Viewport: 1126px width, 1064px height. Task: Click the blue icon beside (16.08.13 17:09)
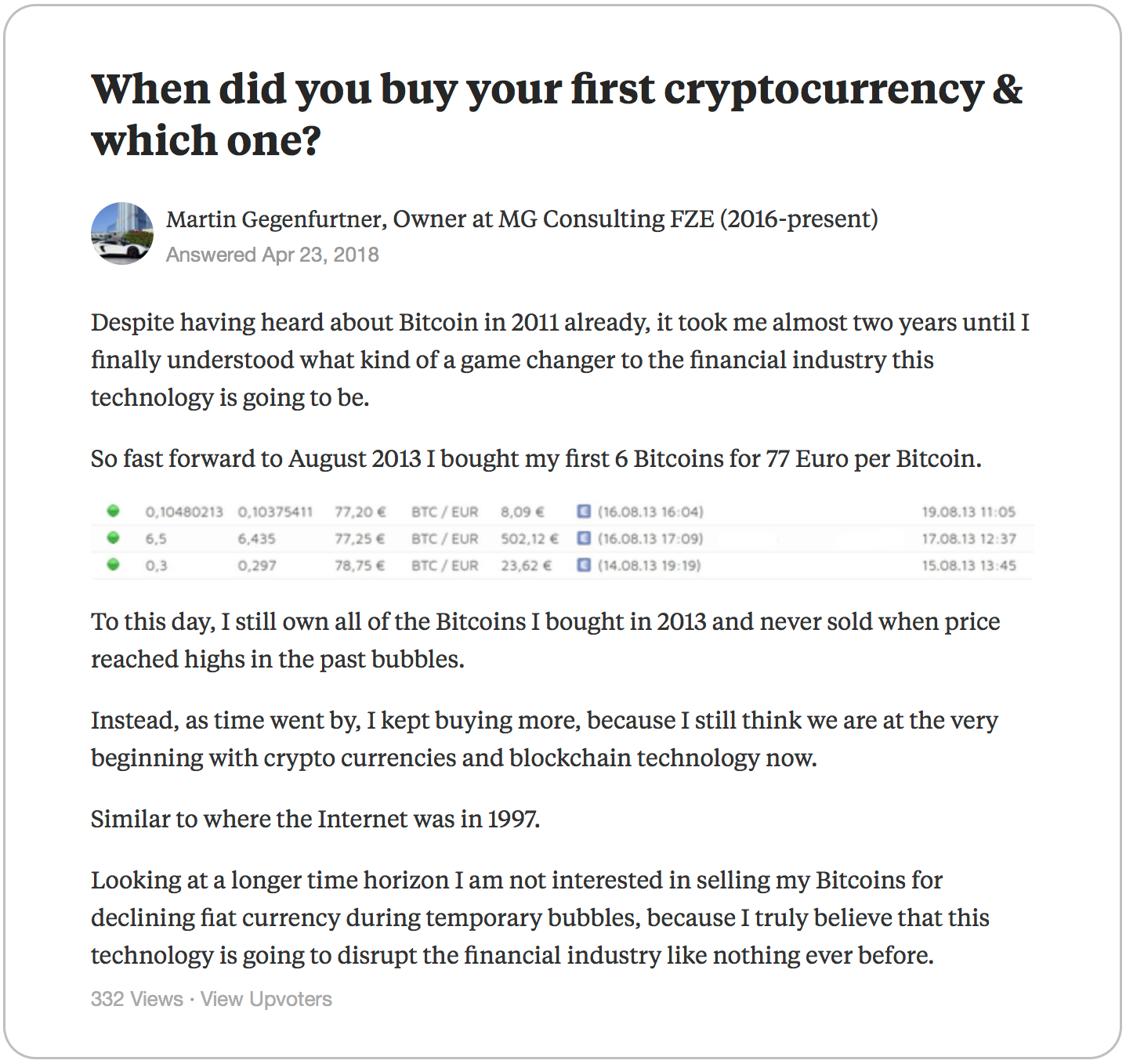583,538
